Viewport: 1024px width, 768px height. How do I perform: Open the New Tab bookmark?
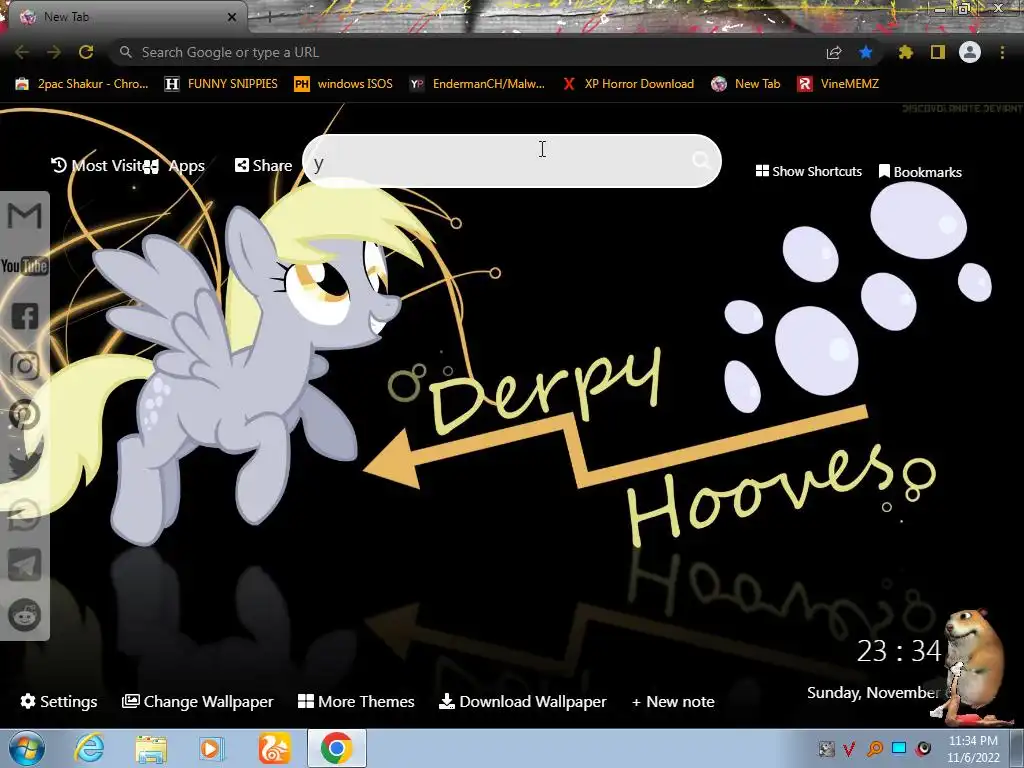point(746,84)
